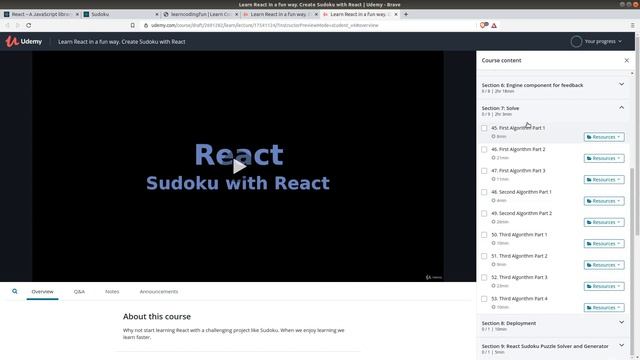The image size is (640, 360).
Task: Click the browser back arrow
Action: pyautogui.click(x=7, y=25)
